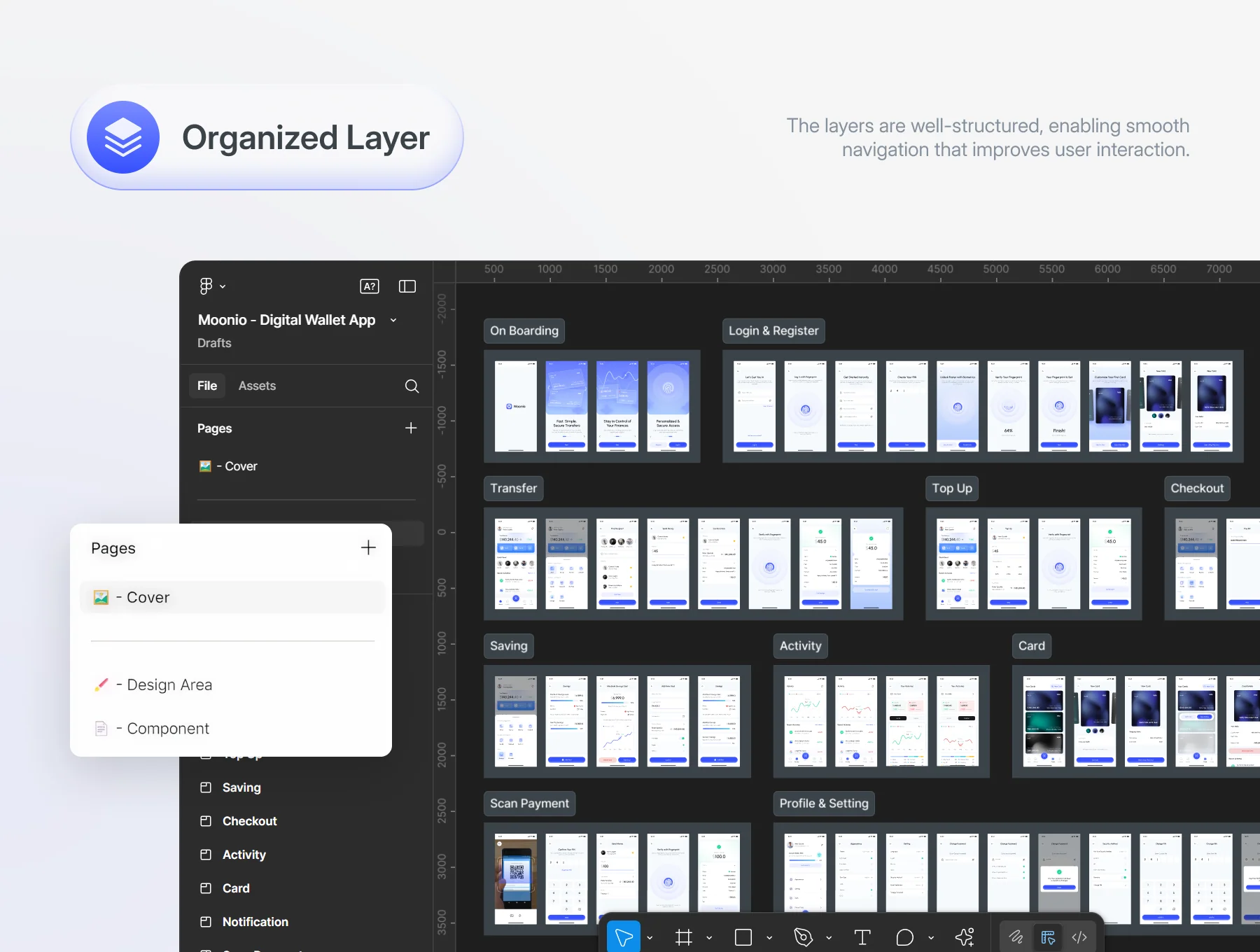1260x952 pixels.
Task: Expand shape tools chevron next to Rectangle
Action: (769, 937)
